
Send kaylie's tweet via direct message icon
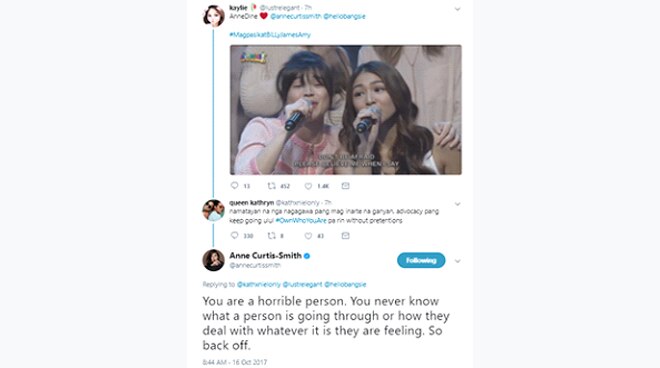(x=346, y=186)
